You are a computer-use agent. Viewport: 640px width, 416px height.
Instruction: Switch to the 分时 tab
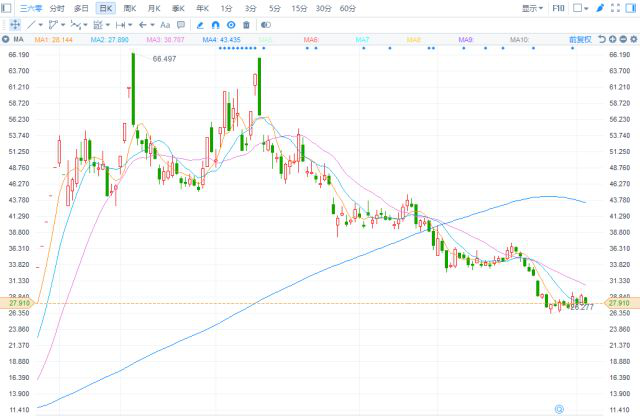coord(57,8)
